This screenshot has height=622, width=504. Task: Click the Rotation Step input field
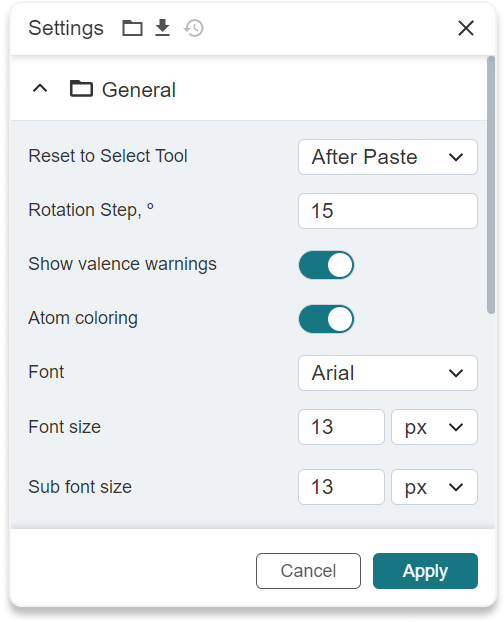point(388,211)
